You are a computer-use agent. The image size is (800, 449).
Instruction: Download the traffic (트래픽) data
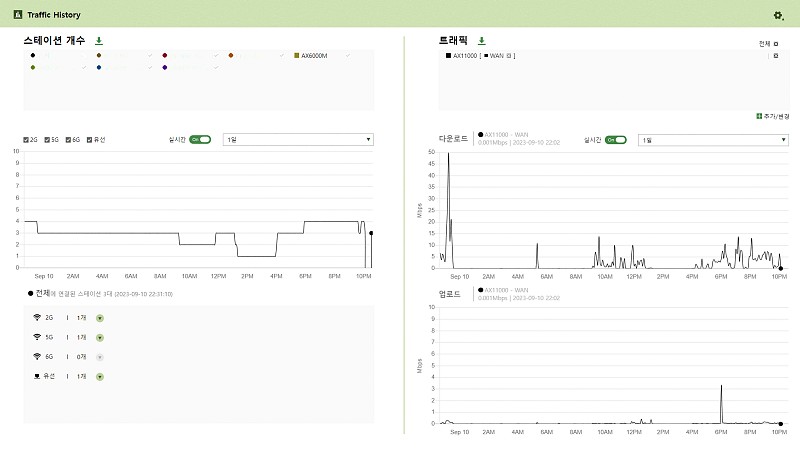point(482,41)
